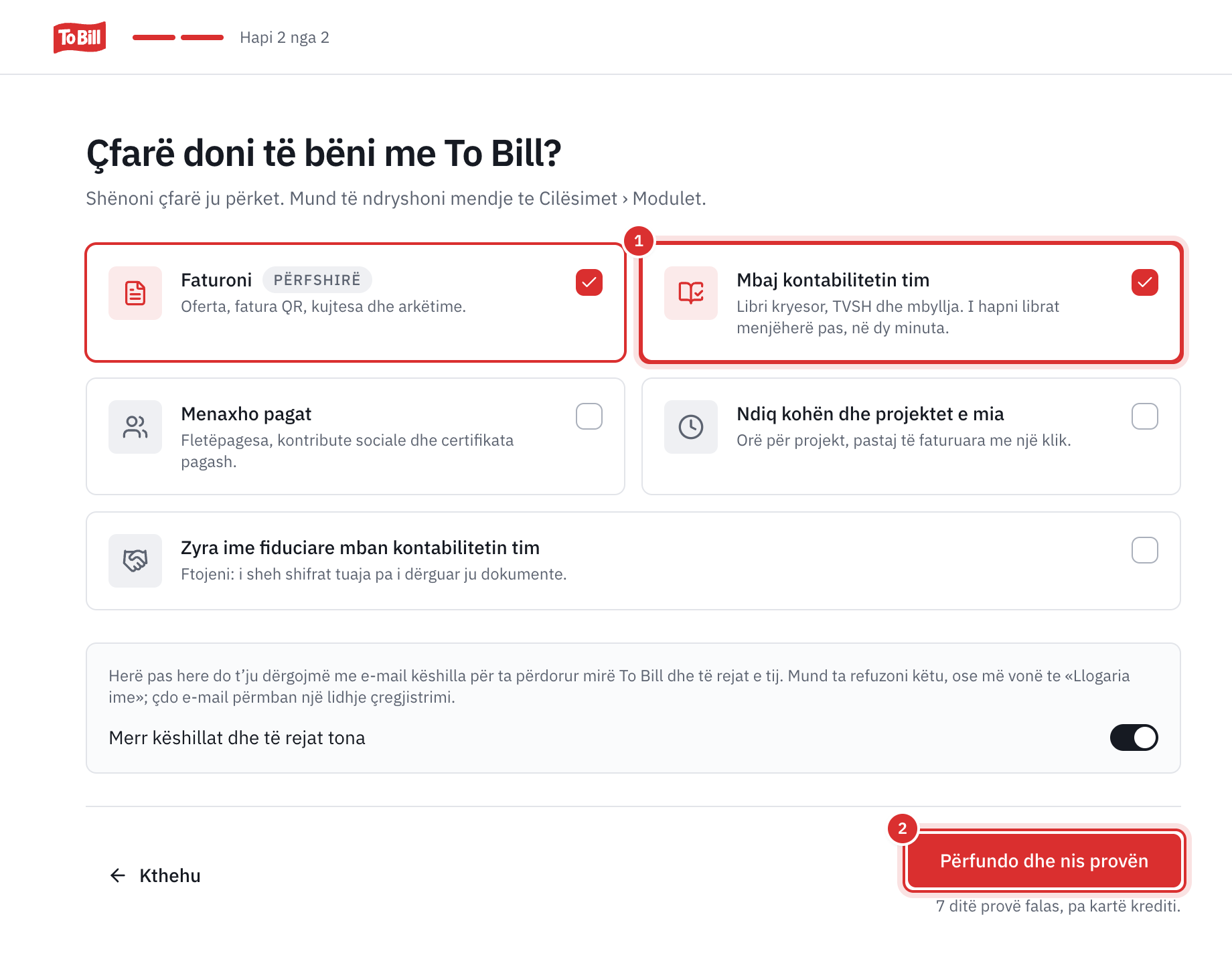Uncheck the Mbaj kontabilitetin tim checkbox
Image resolution: width=1232 pixels, height=953 pixels.
pyautogui.click(x=1145, y=282)
